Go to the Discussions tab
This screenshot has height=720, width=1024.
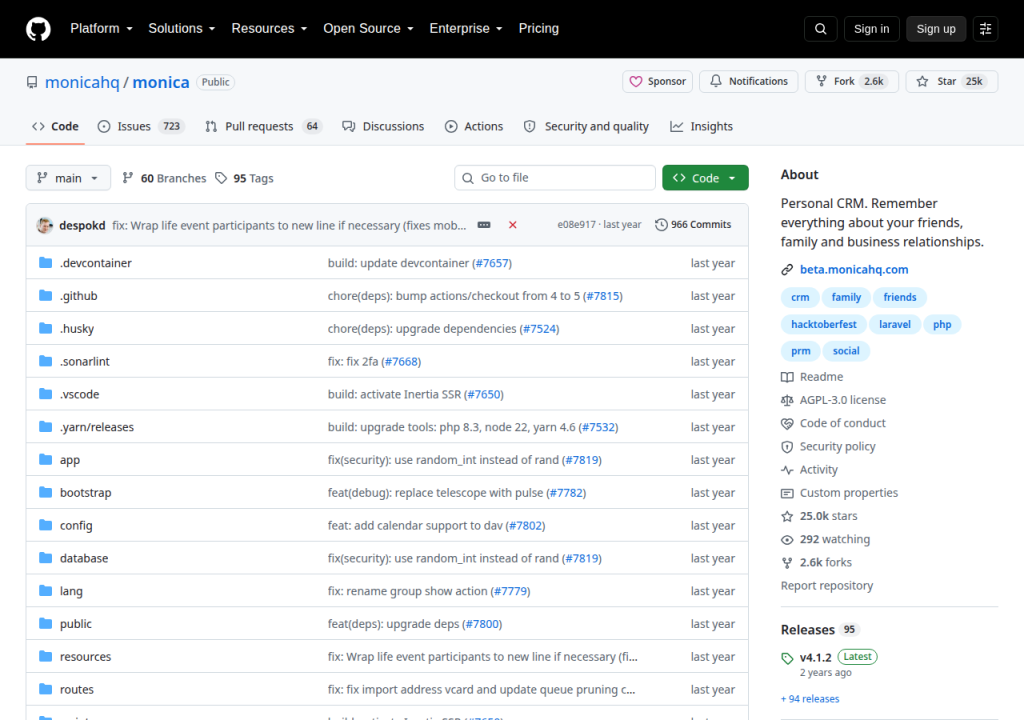pyautogui.click(x=383, y=126)
